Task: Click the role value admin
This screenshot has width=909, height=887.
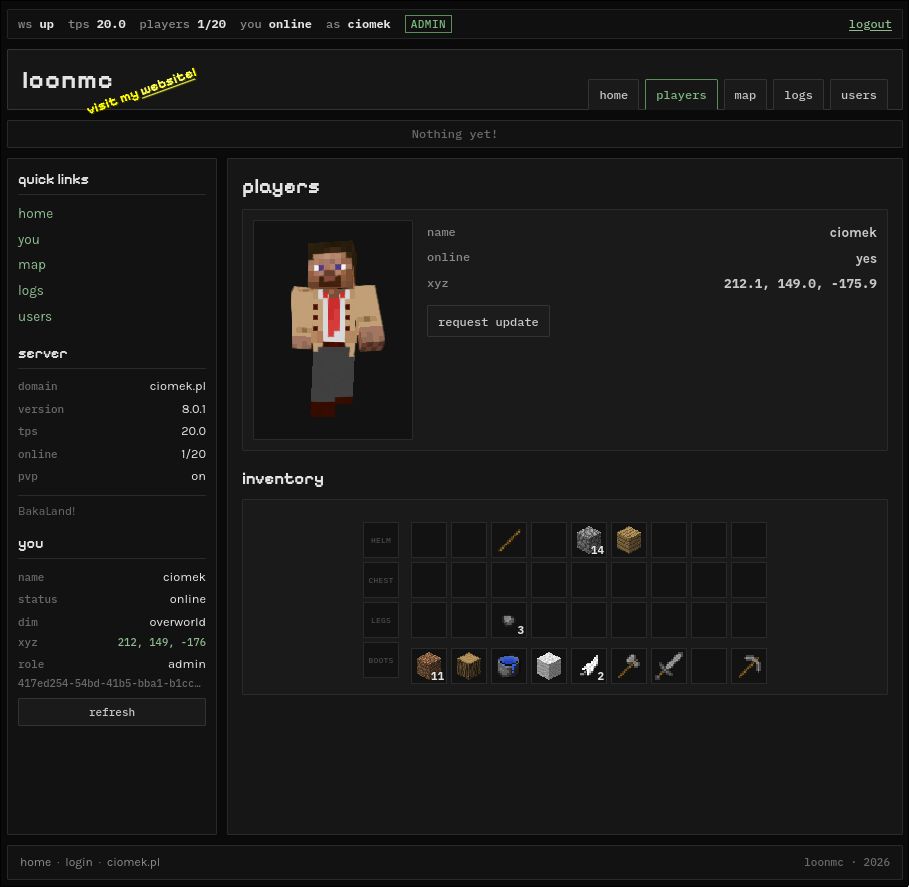Action: point(187,664)
